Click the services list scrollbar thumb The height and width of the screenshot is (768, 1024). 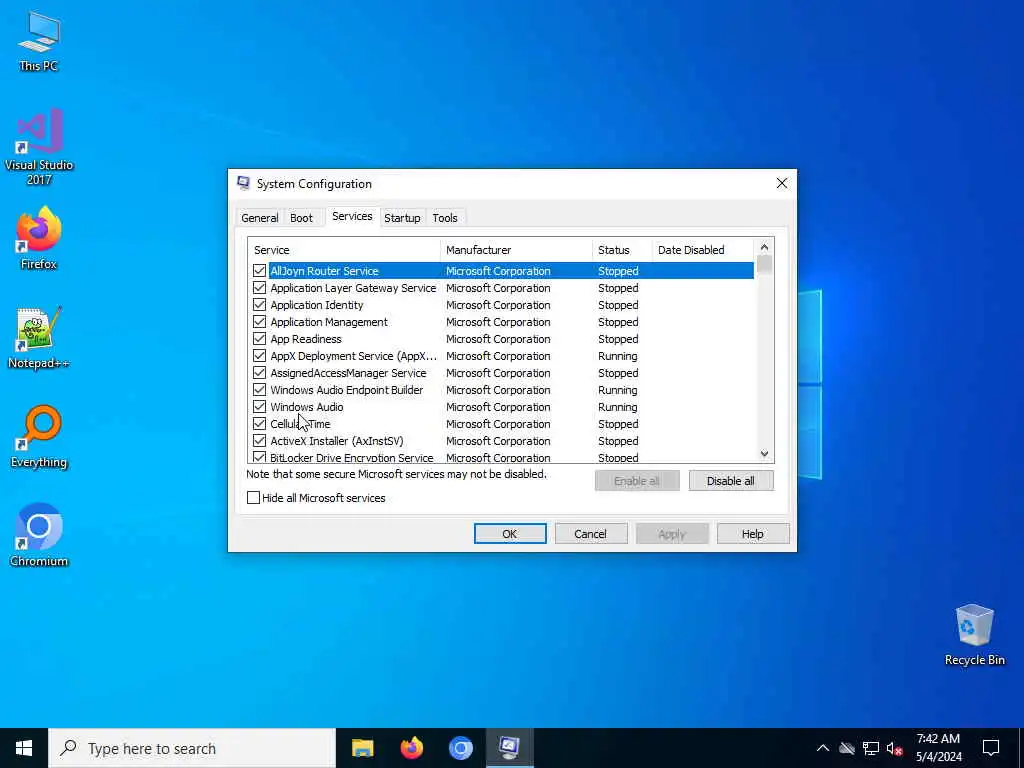(764, 265)
